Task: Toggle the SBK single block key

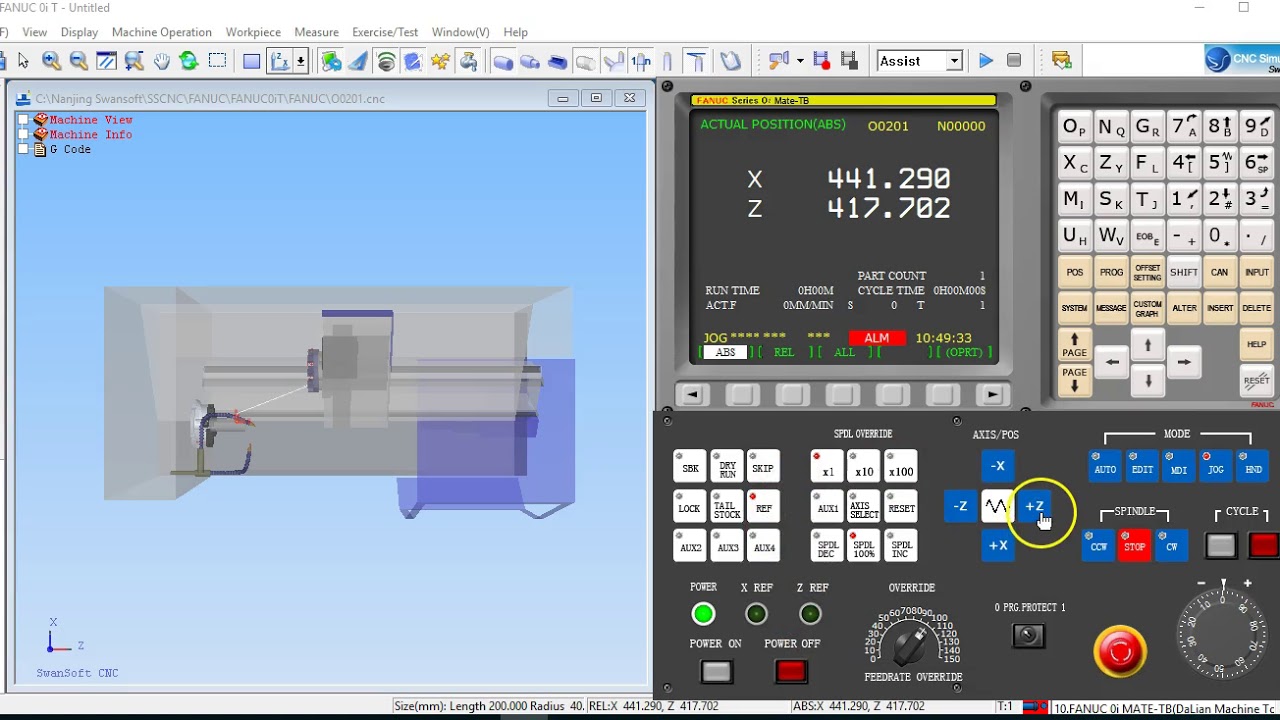Action: pyautogui.click(x=690, y=466)
